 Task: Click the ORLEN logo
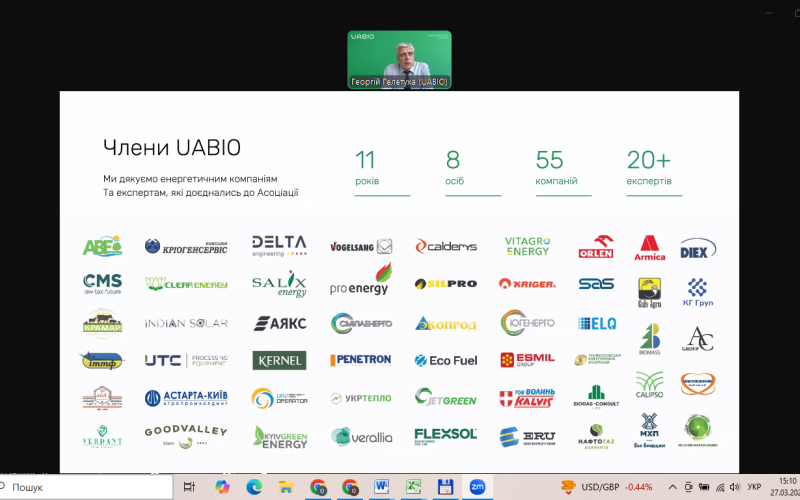596,246
